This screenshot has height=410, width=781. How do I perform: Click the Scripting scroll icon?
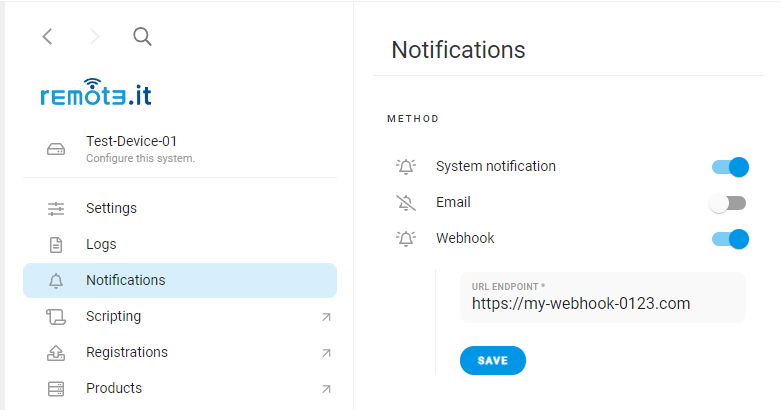coord(56,316)
